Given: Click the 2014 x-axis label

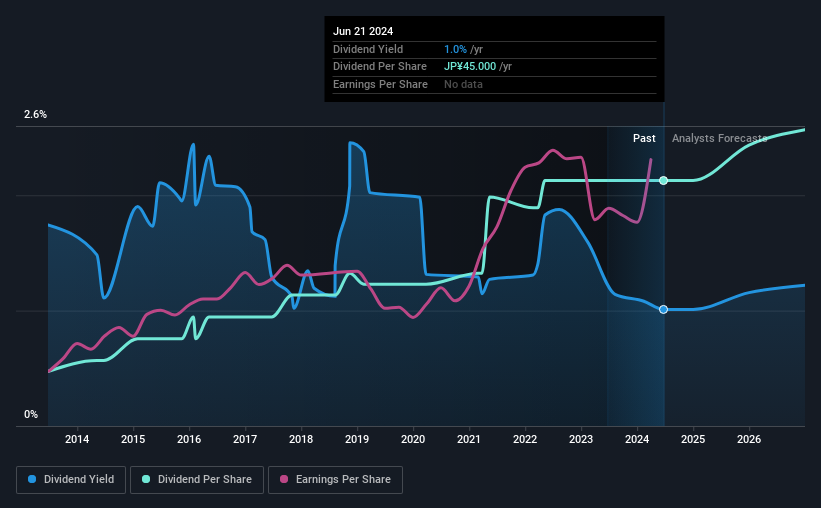Looking at the screenshot, I should tap(77, 439).
